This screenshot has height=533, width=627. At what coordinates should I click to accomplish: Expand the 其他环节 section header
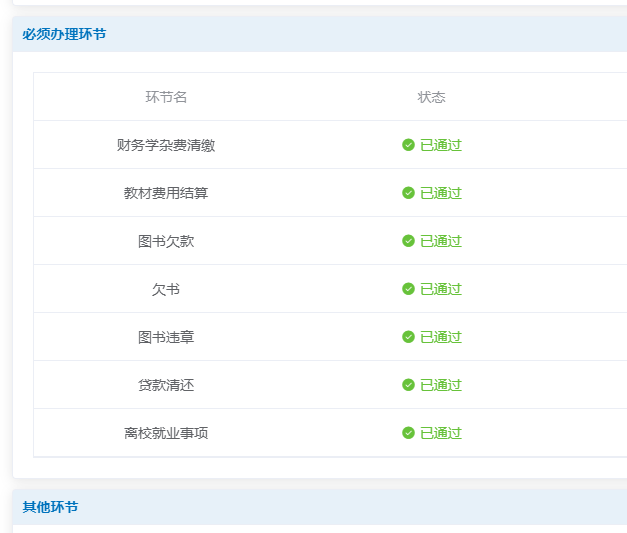point(50,507)
